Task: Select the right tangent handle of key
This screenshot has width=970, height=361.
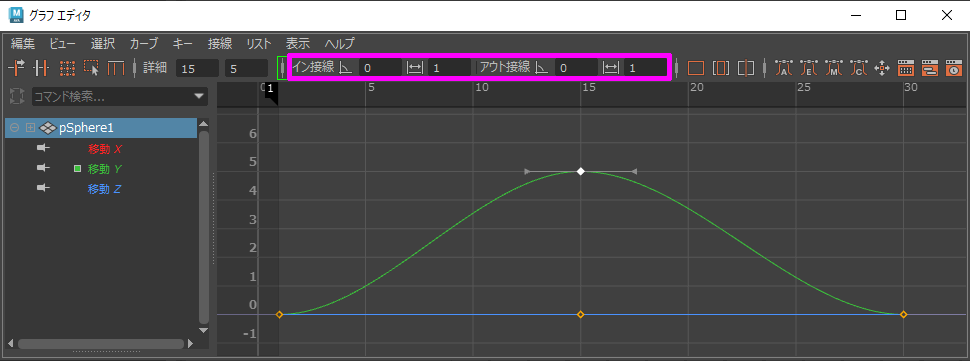Action: pyautogui.click(x=634, y=171)
